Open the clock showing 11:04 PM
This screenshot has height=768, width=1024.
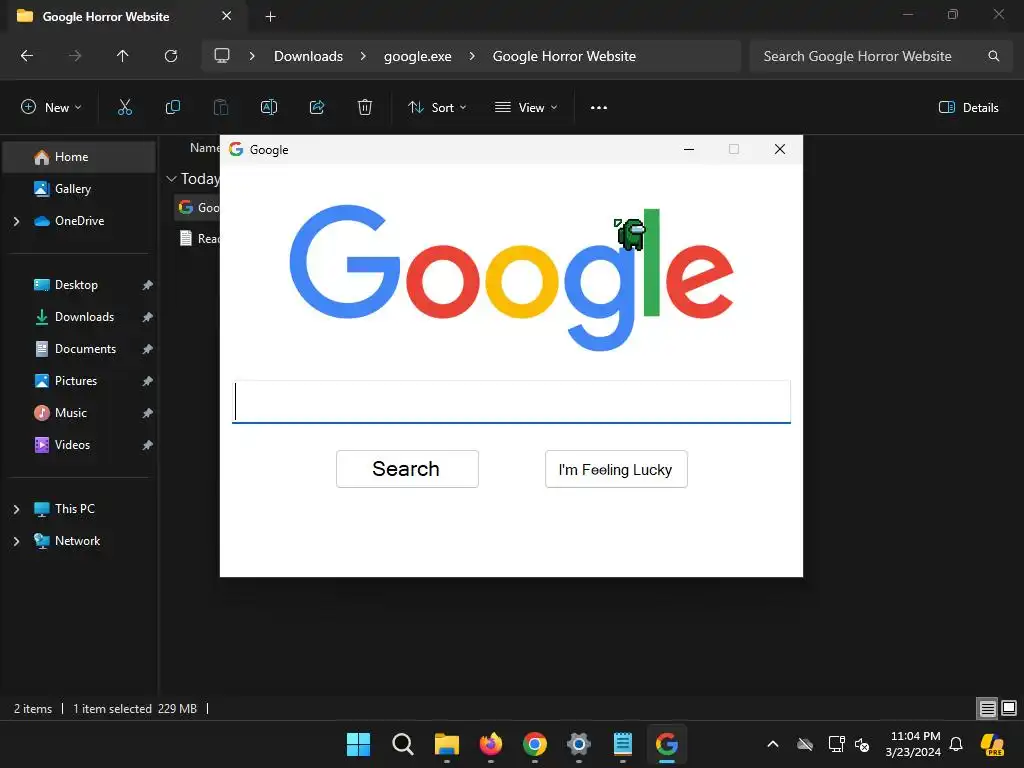click(x=913, y=744)
